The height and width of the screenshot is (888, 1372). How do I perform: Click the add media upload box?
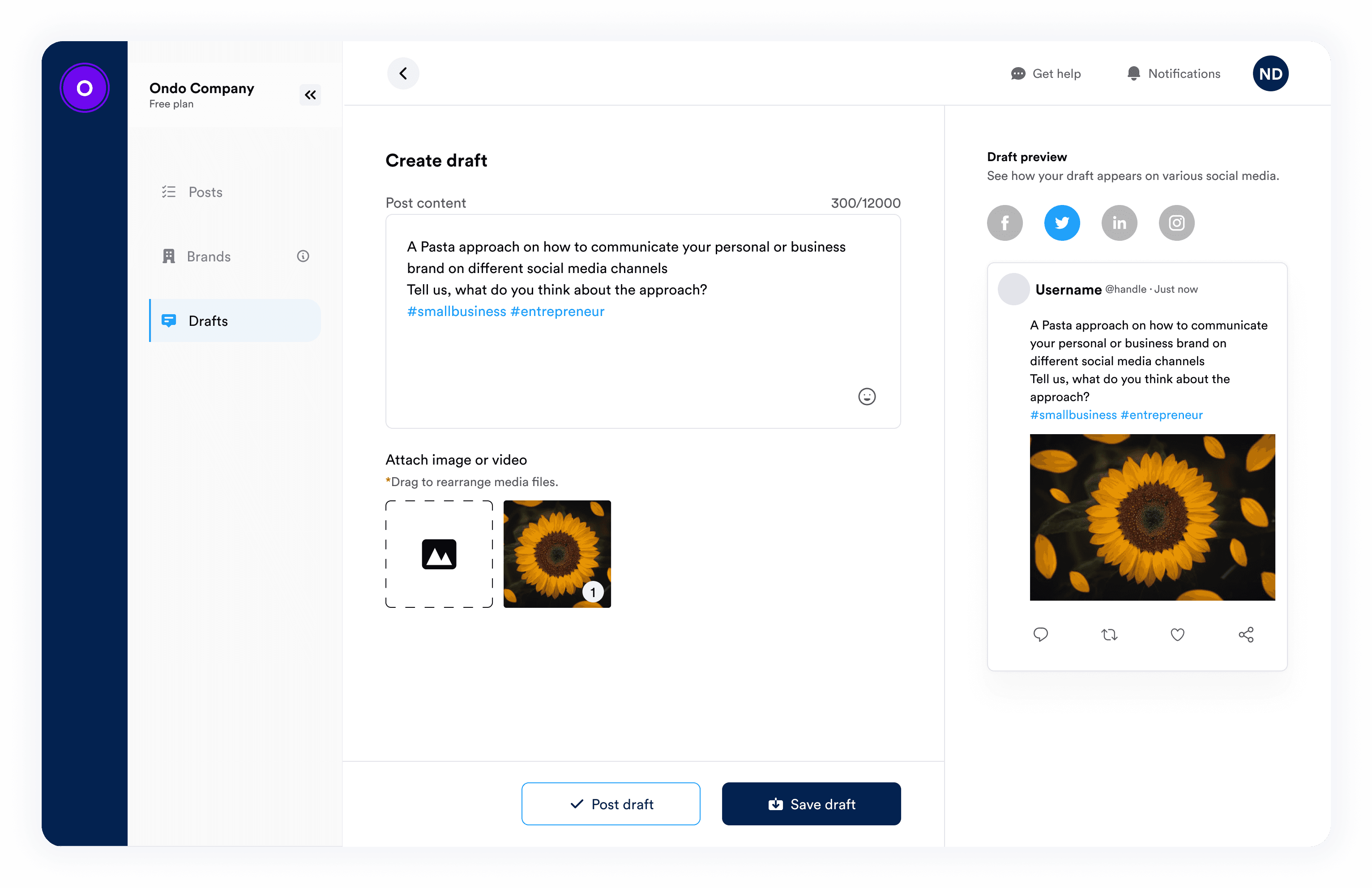coord(439,554)
